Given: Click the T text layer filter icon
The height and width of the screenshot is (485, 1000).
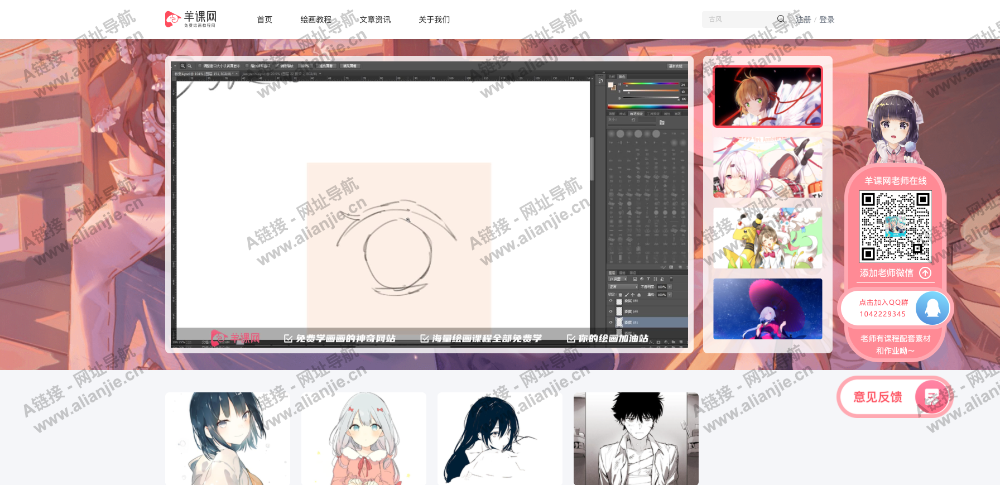Looking at the screenshot, I should pos(649,279).
